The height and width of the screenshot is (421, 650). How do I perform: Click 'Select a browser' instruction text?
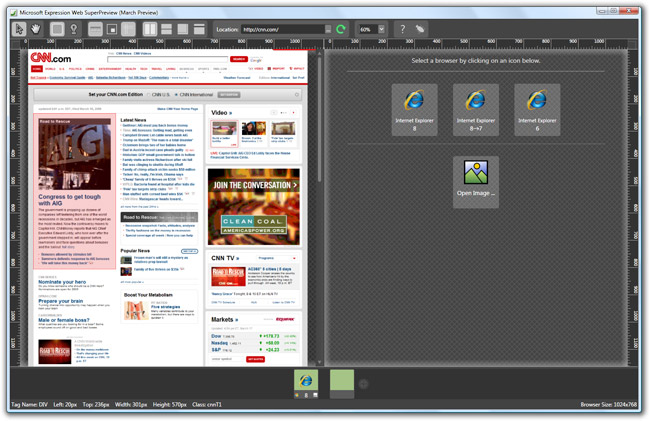tap(476, 60)
